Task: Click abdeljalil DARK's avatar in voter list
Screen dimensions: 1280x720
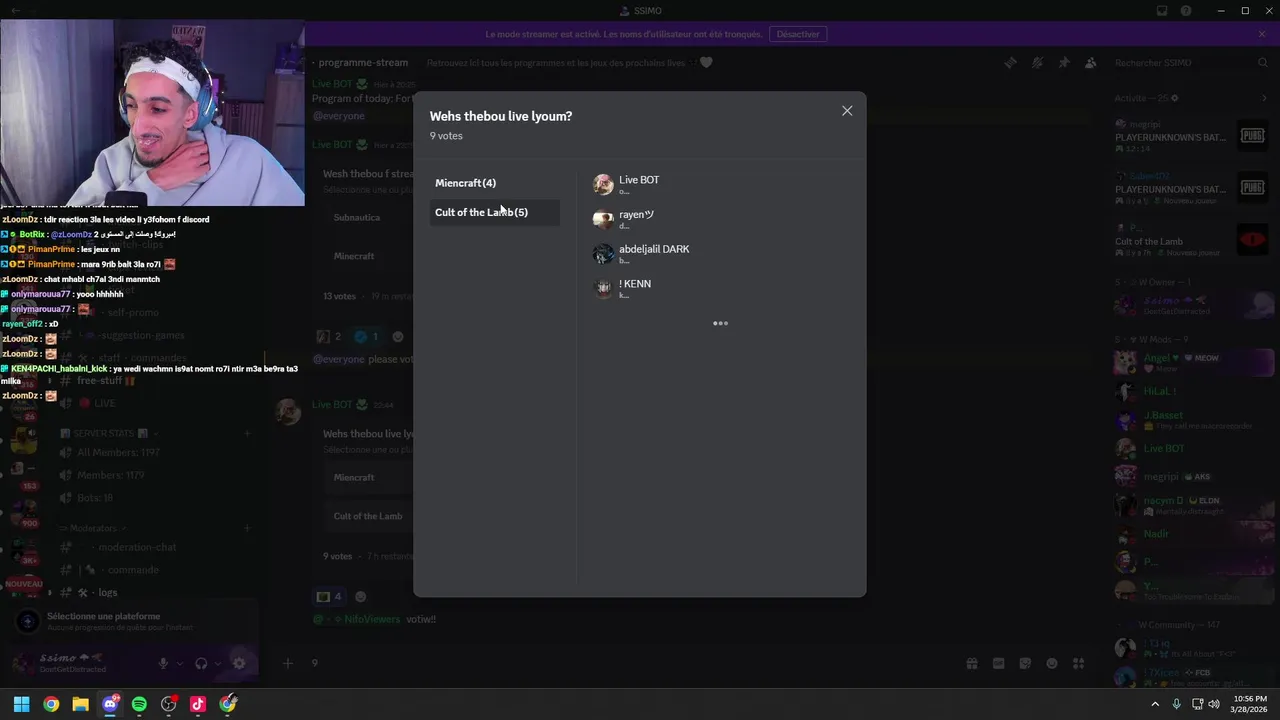Action: (603, 254)
